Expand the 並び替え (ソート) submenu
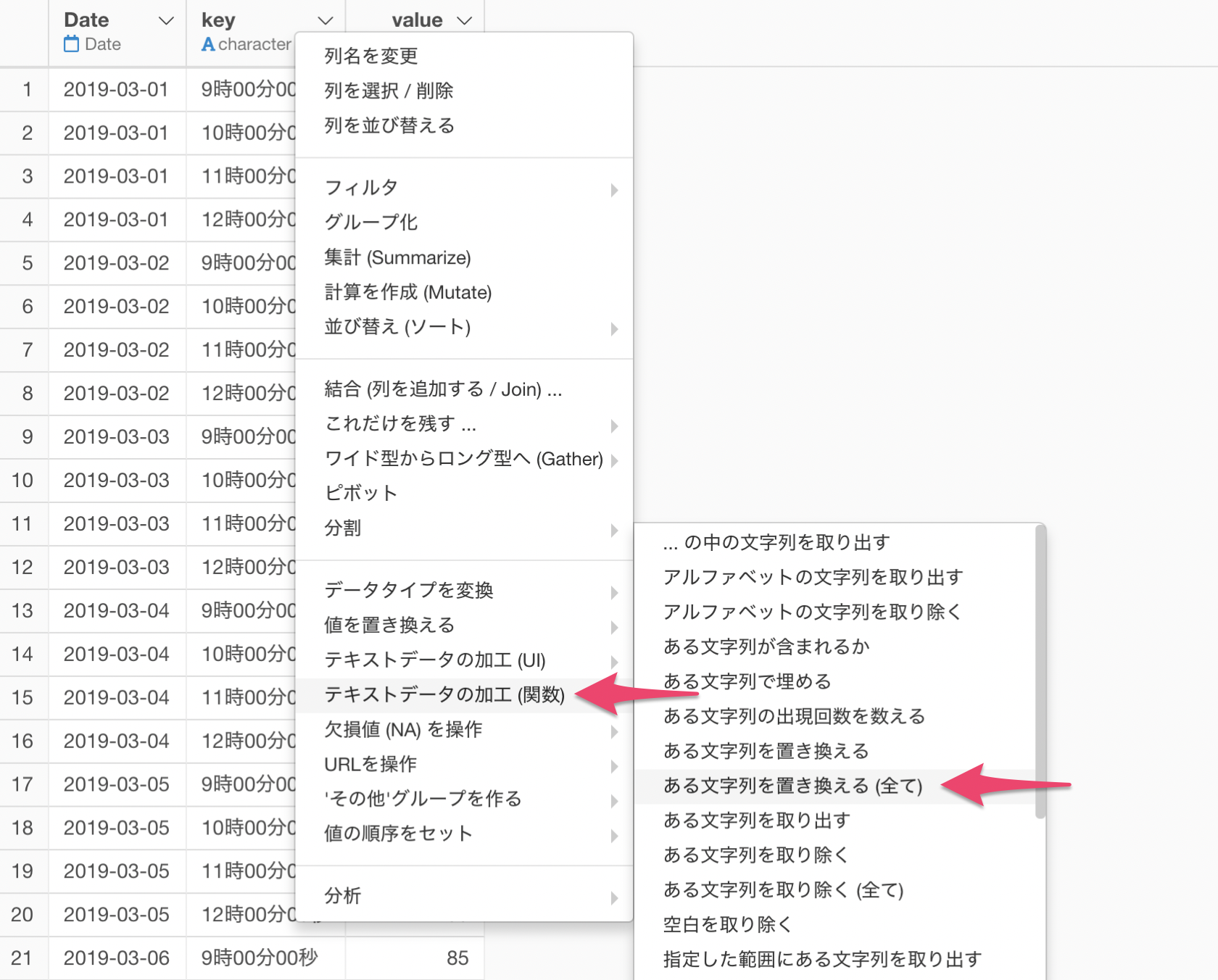1218x980 pixels. 464,327
